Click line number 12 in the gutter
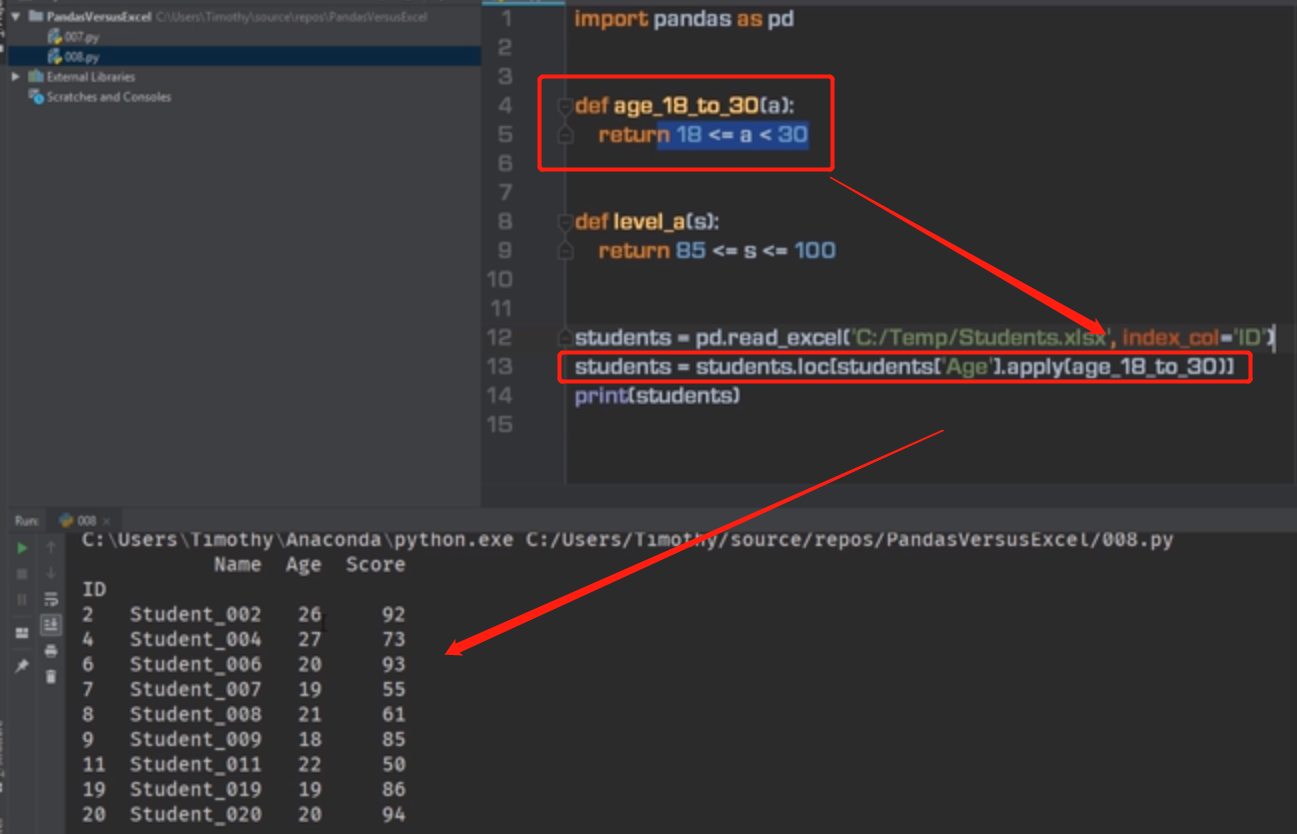 tap(500, 337)
